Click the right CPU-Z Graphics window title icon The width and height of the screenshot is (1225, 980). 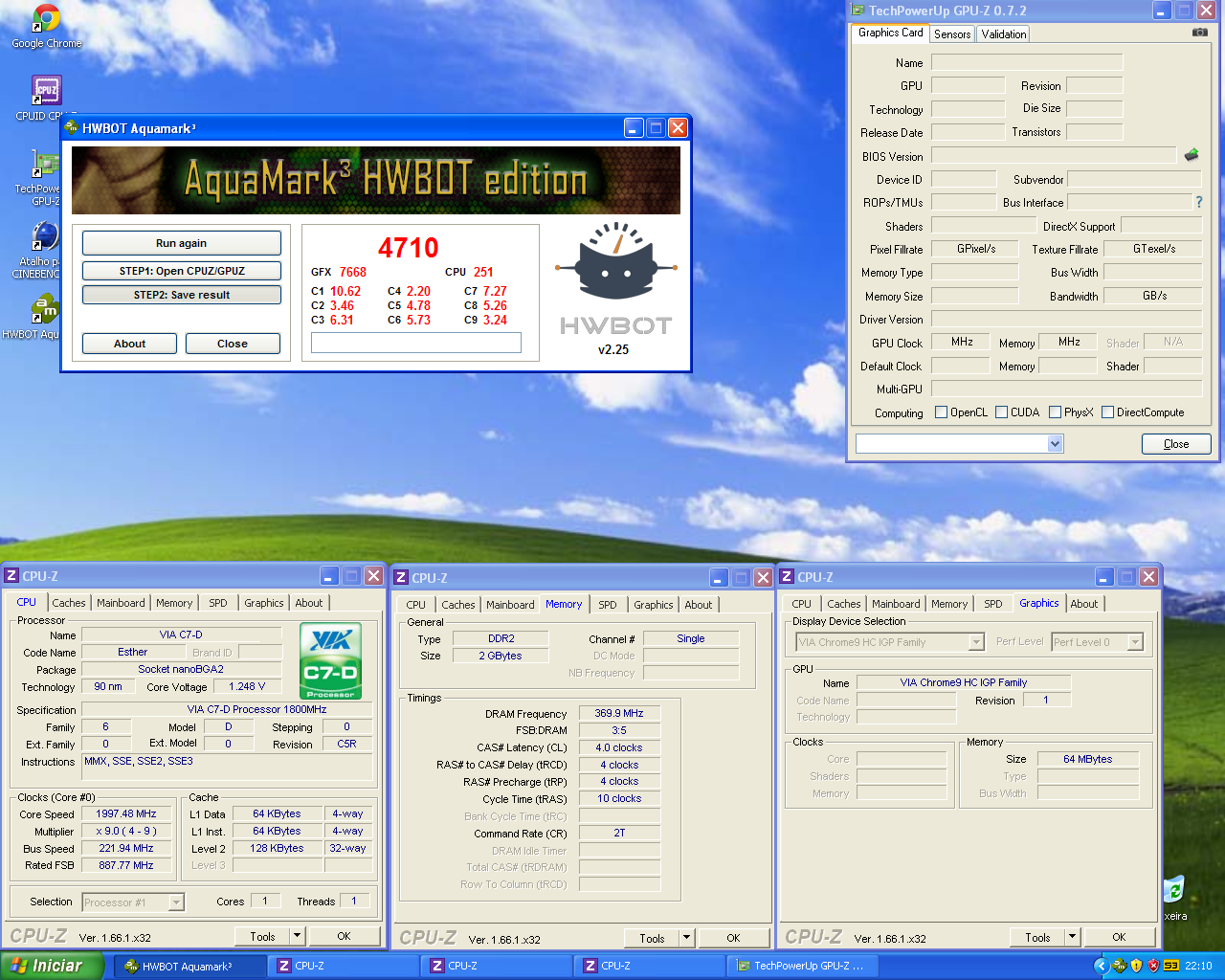pos(787,576)
